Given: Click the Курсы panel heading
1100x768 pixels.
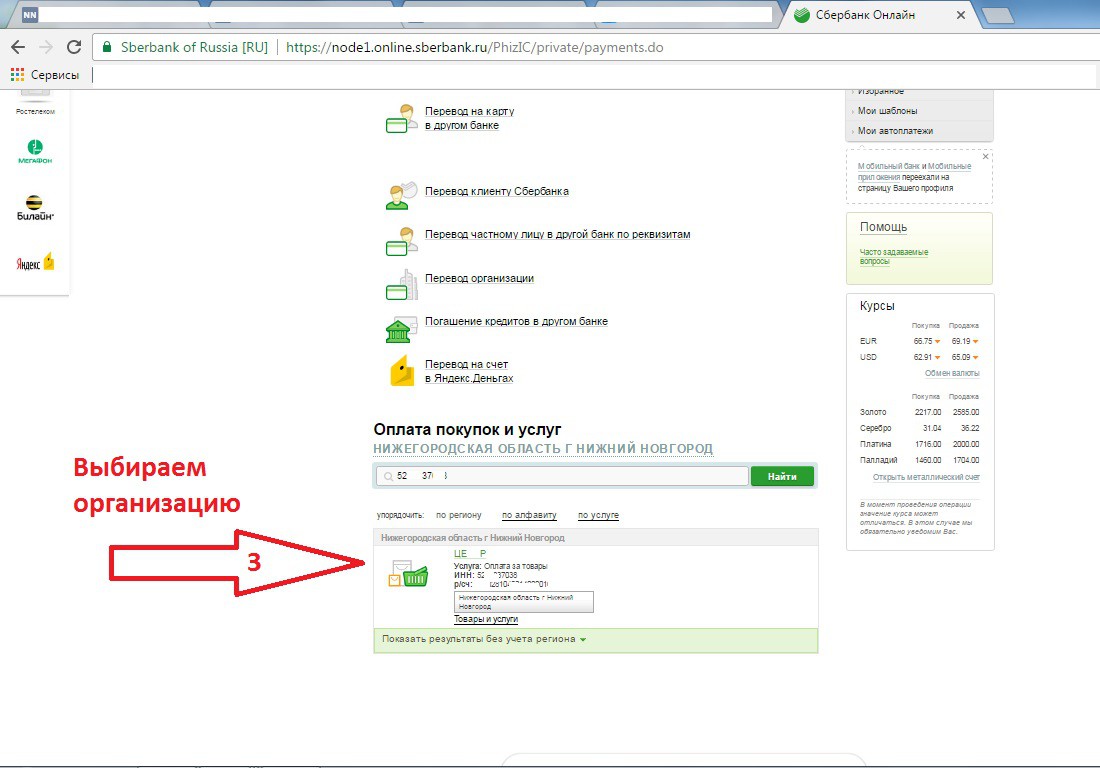Looking at the screenshot, I should pyautogui.click(x=877, y=306).
